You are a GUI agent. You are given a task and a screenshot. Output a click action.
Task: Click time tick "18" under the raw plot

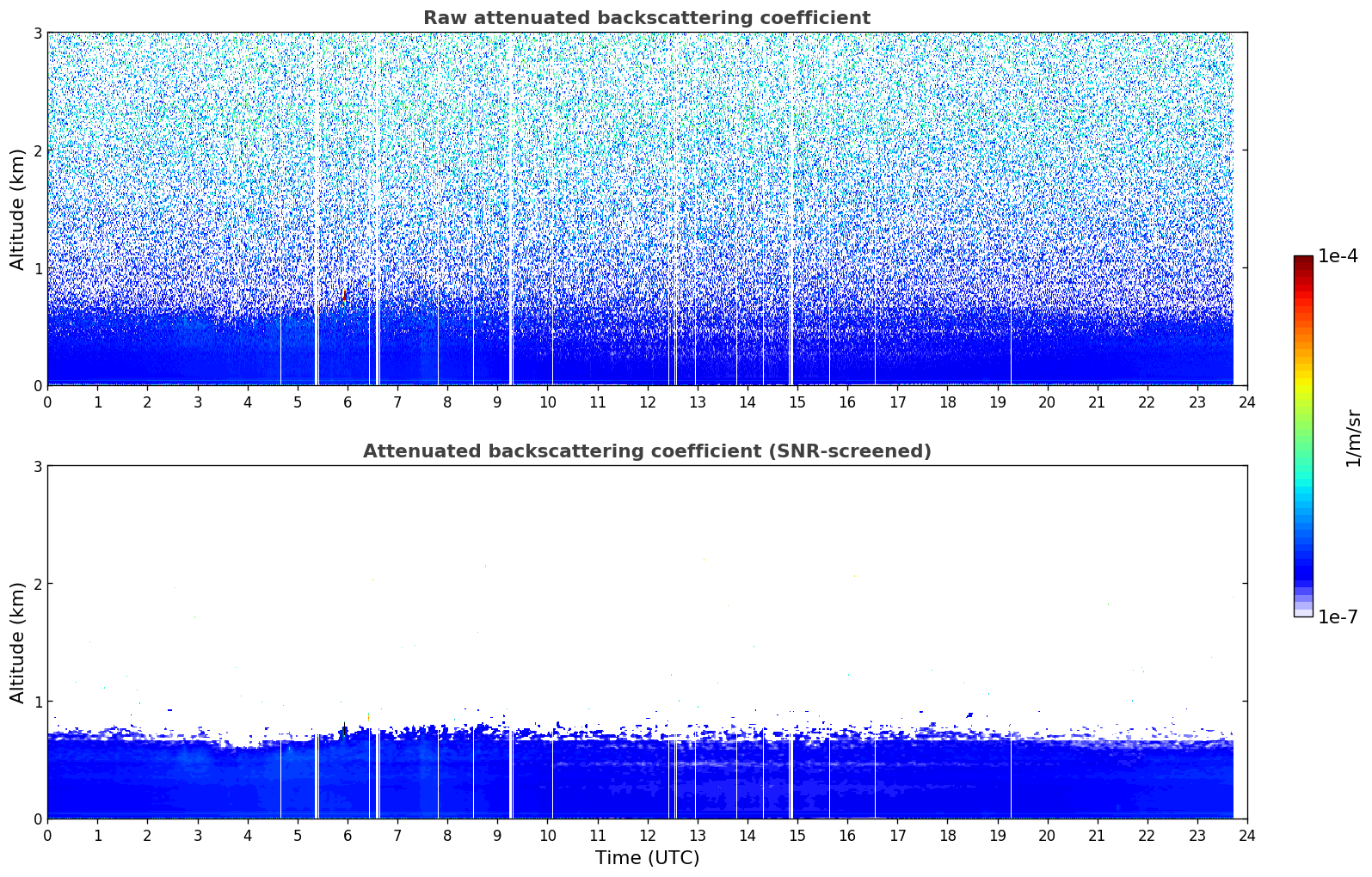point(947,402)
